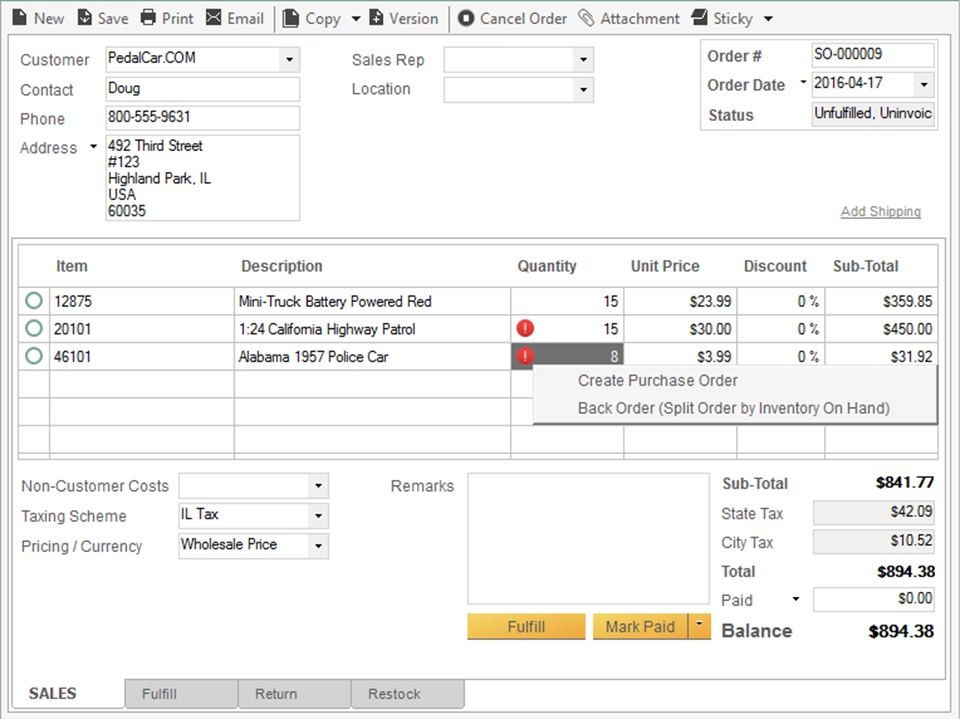Open the Sticky dropdown arrow
The width and height of the screenshot is (960, 719).
pyautogui.click(x=768, y=19)
